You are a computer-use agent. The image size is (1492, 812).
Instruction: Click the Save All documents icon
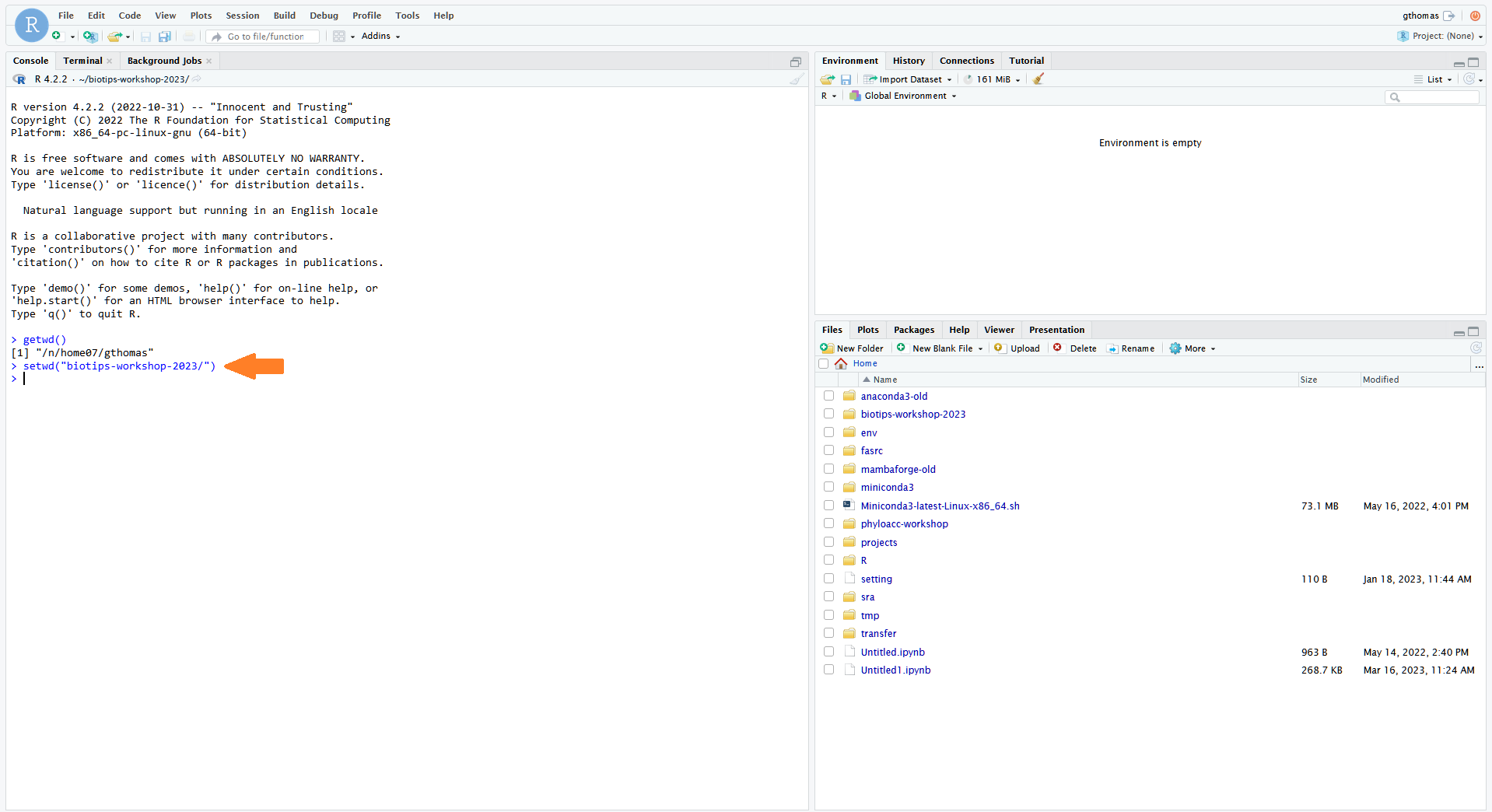(164, 36)
